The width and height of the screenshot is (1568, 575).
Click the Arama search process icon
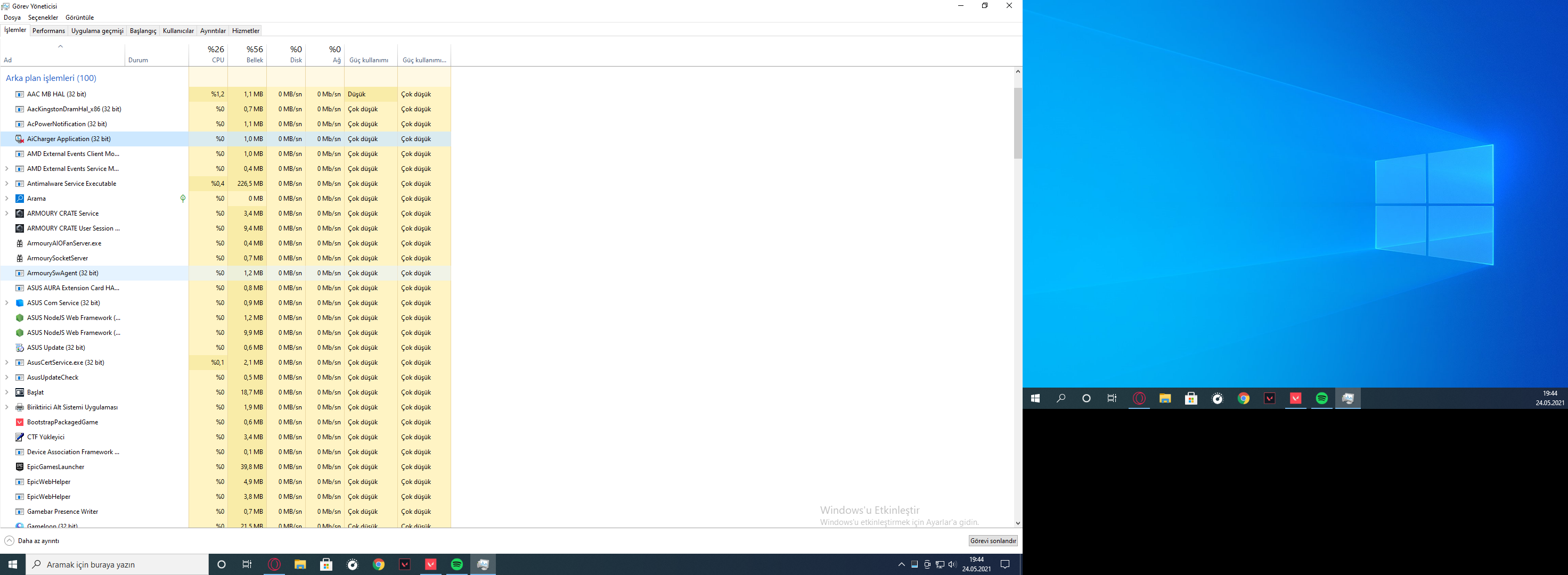pos(20,199)
